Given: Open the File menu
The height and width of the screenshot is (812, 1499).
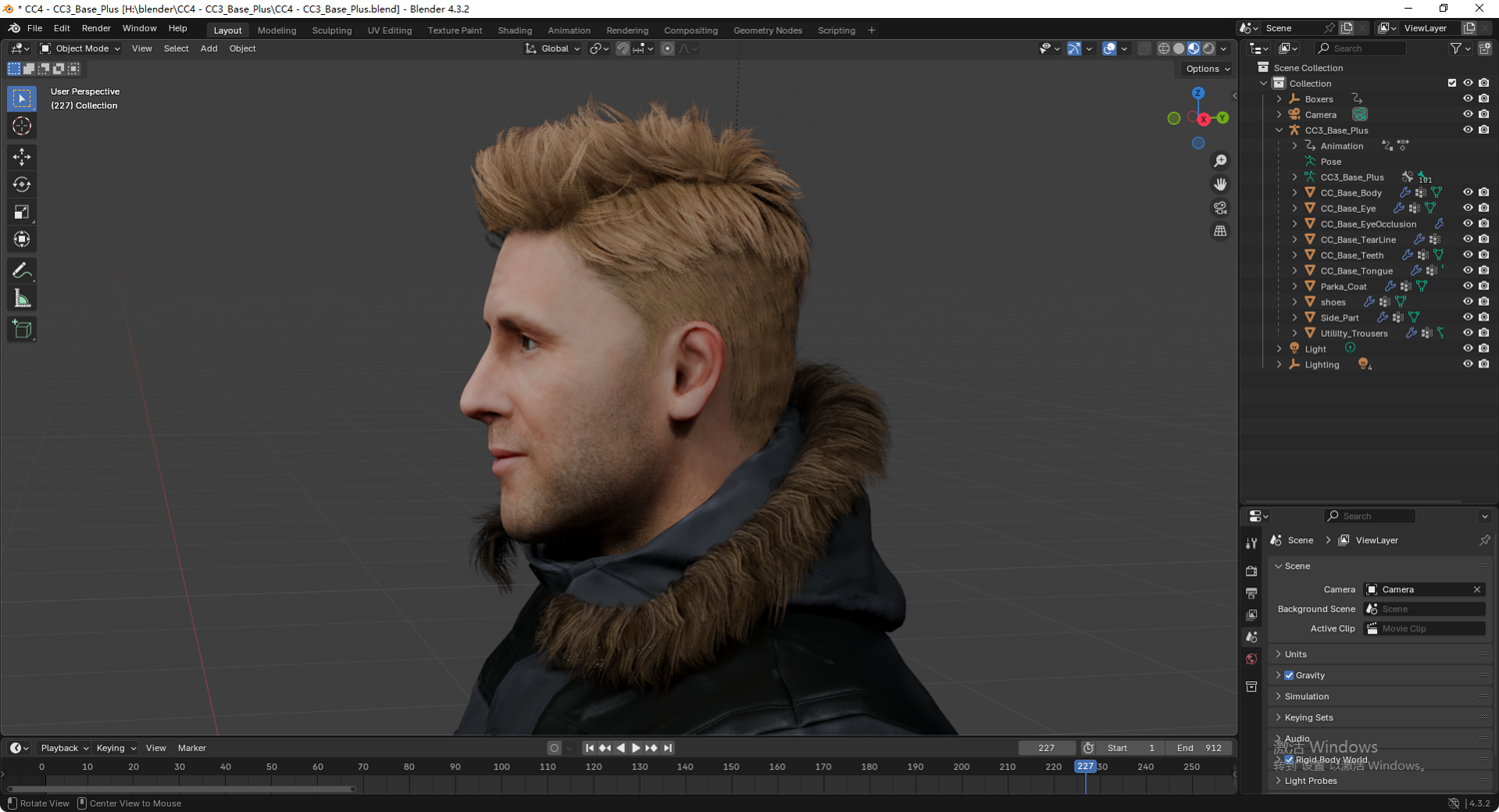Looking at the screenshot, I should coord(34,28).
